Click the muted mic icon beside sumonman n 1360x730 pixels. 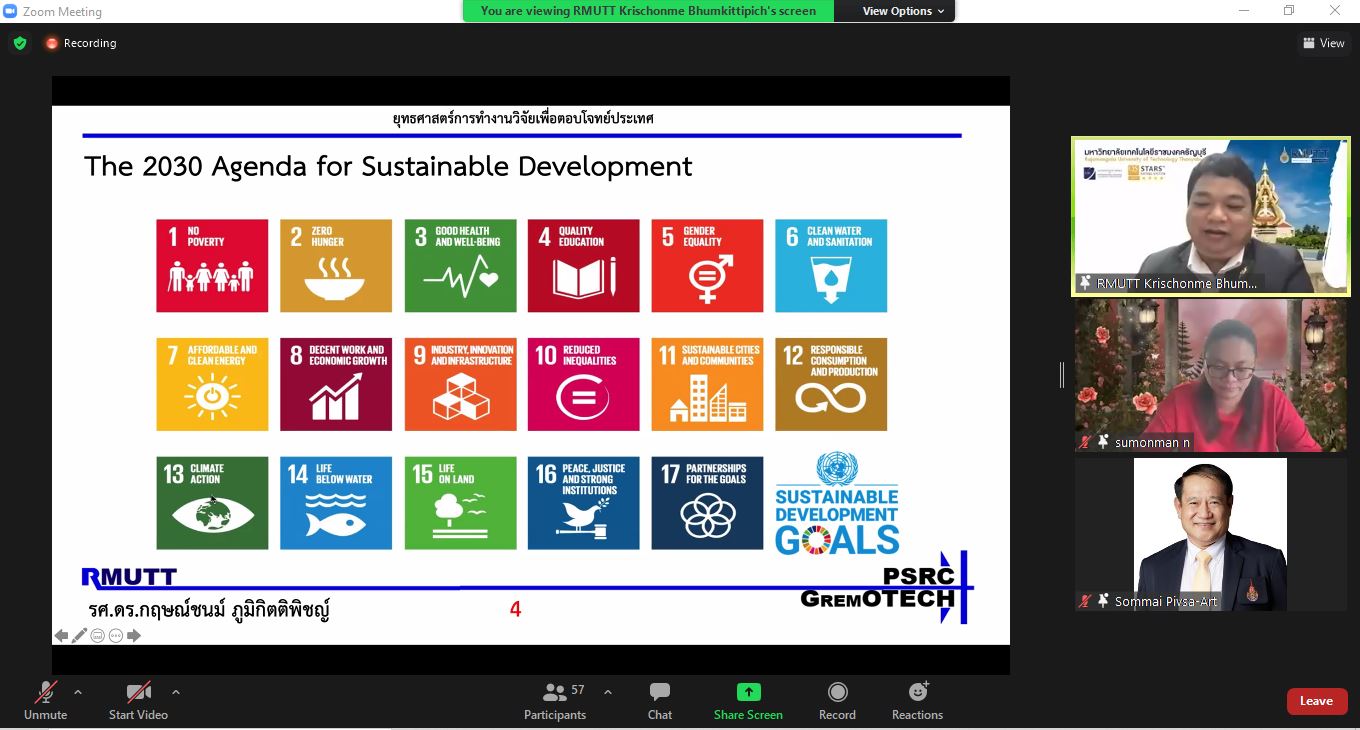click(x=1085, y=442)
